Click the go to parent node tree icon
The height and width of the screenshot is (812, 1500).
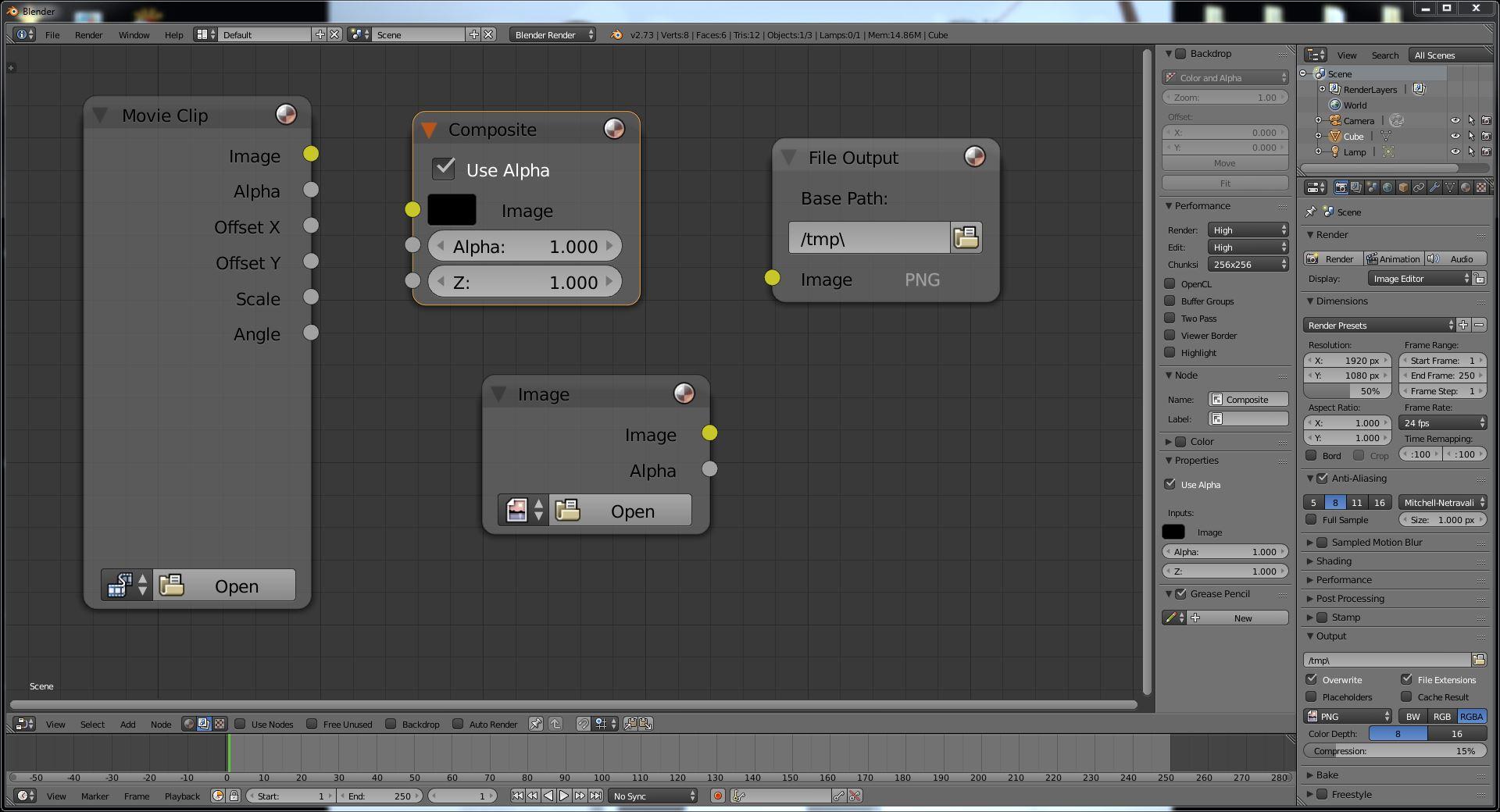(x=555, y=724)
